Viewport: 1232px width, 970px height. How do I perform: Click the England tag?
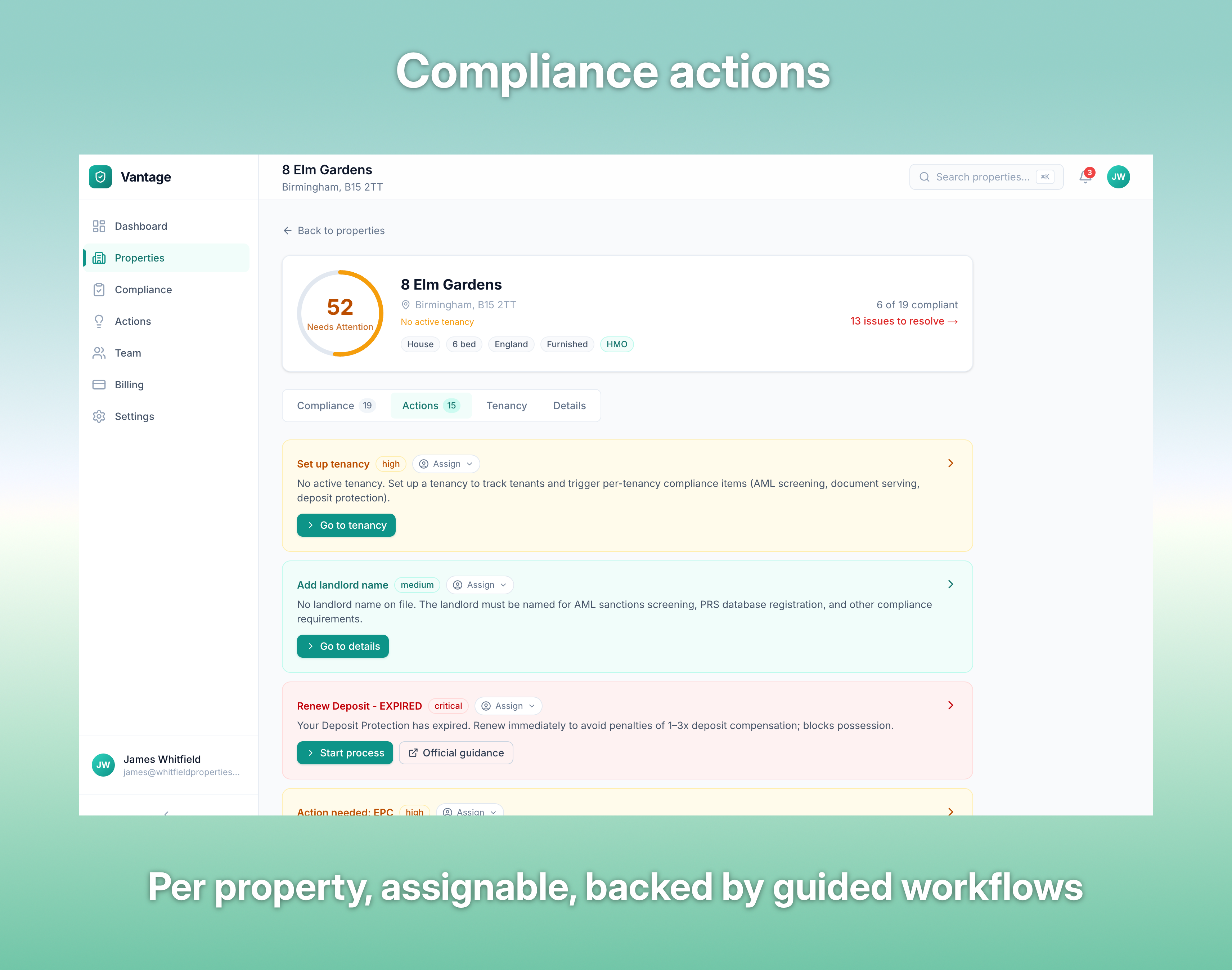click(511, 344)
